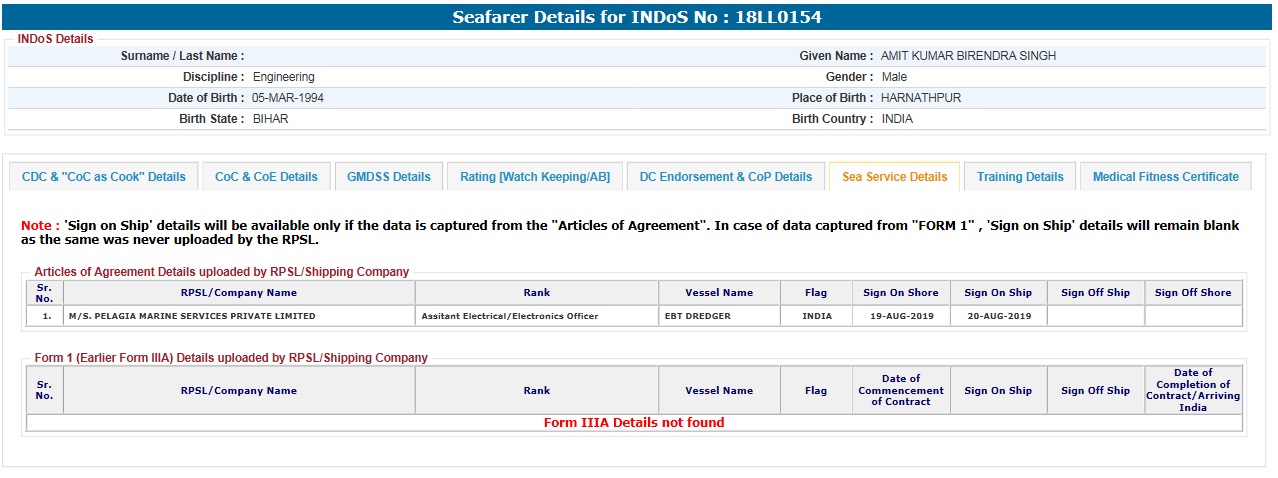The width and height of the screenshot is (1278, 478).
Task: Switch to the Training Details tab
Action: (x=1020, y=177)
